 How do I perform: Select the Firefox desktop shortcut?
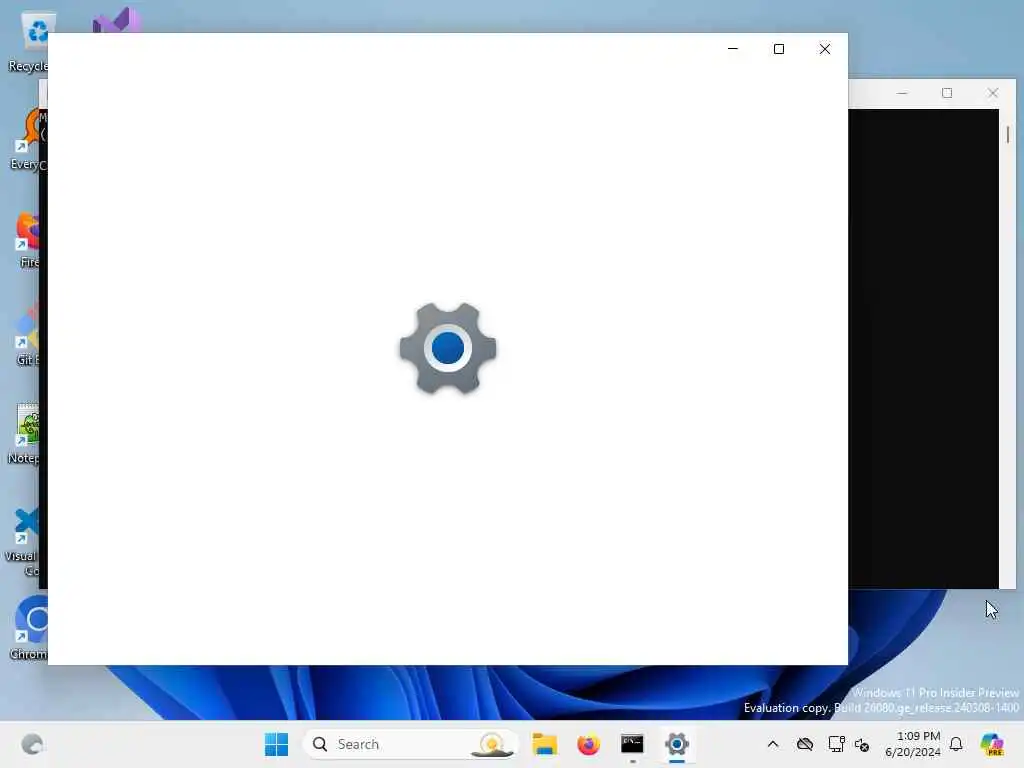pos(26,240)
